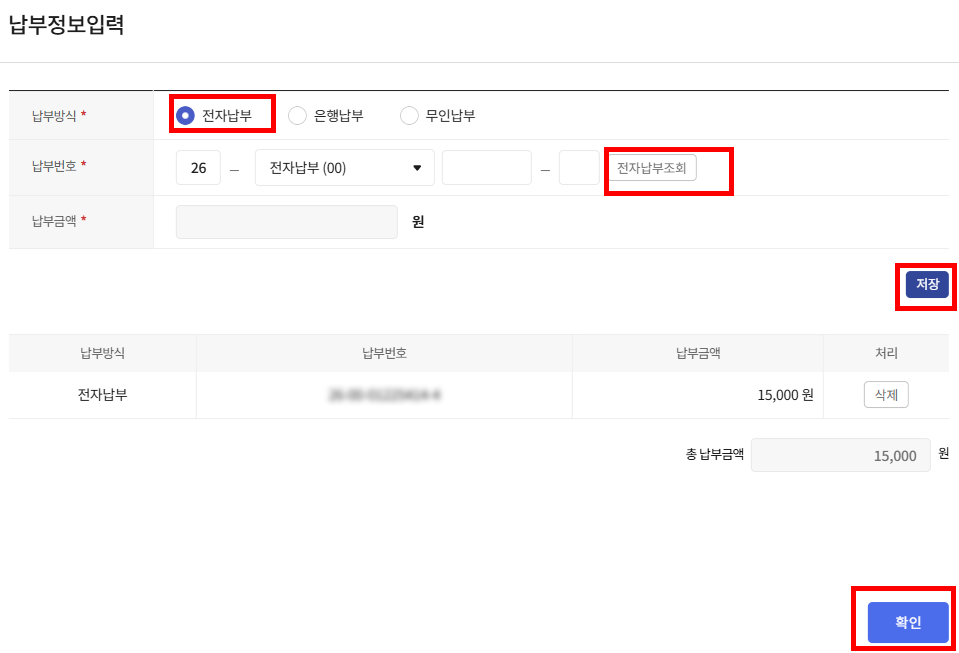The height and width of the screenshot is (653, 959).
Task: Choose the 은행납부 payment method option
Action: (x=297, y=116)
